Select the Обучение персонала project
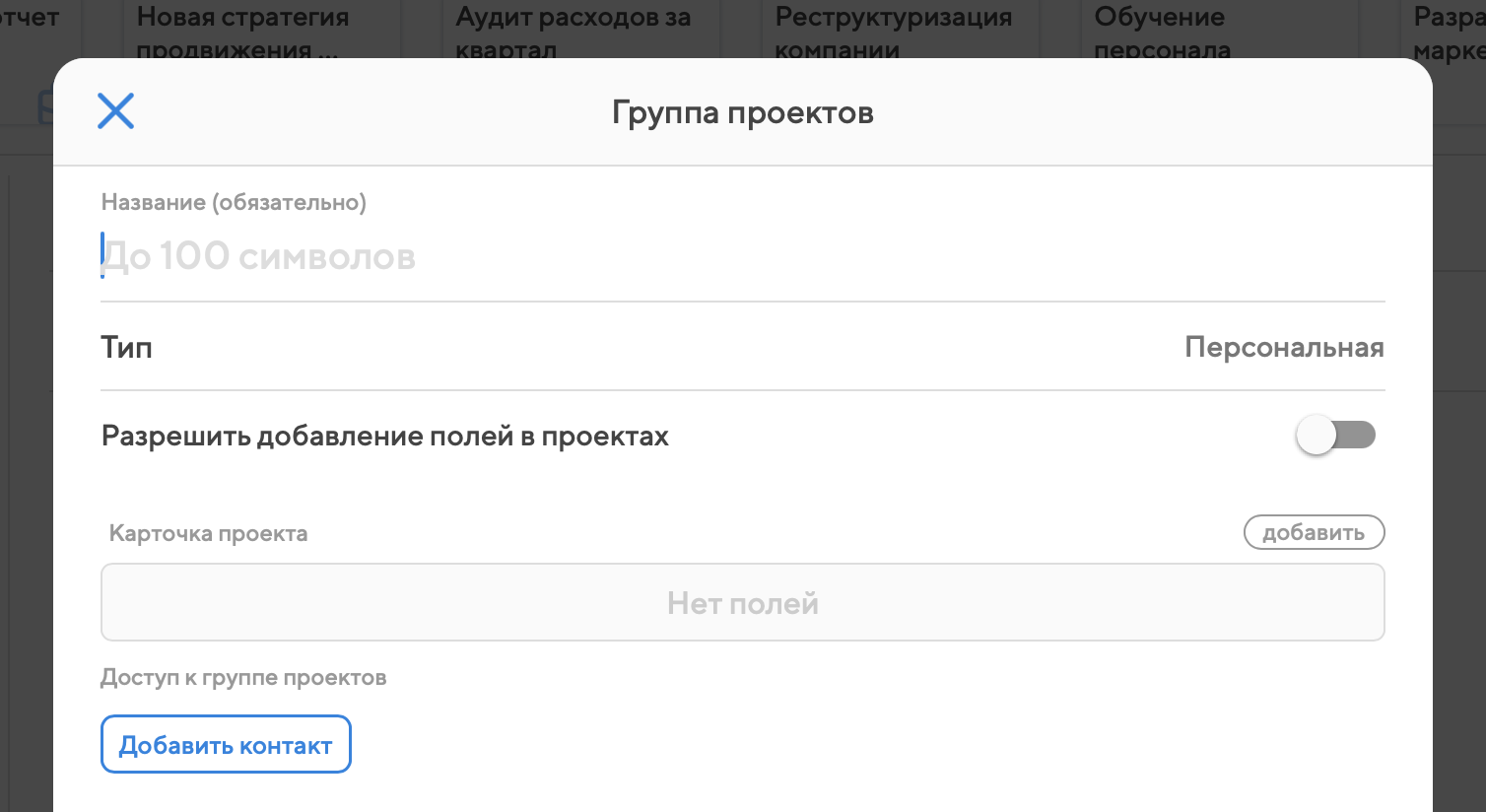 (1161, 30)
